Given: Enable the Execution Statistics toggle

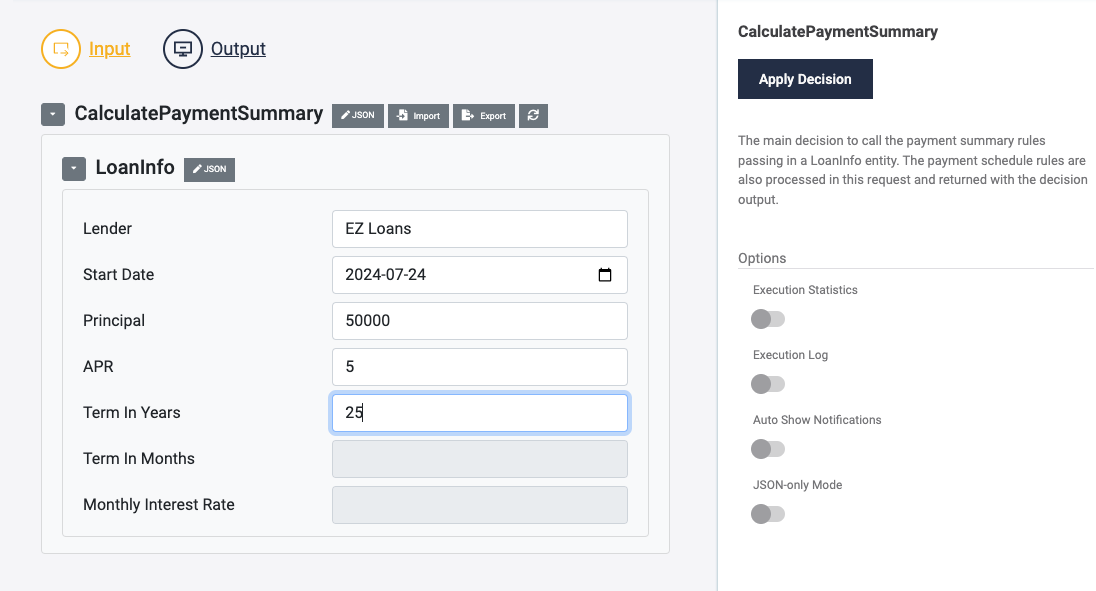Looking at the screenshot, I should pyautogui.click(x=768, y=319).
